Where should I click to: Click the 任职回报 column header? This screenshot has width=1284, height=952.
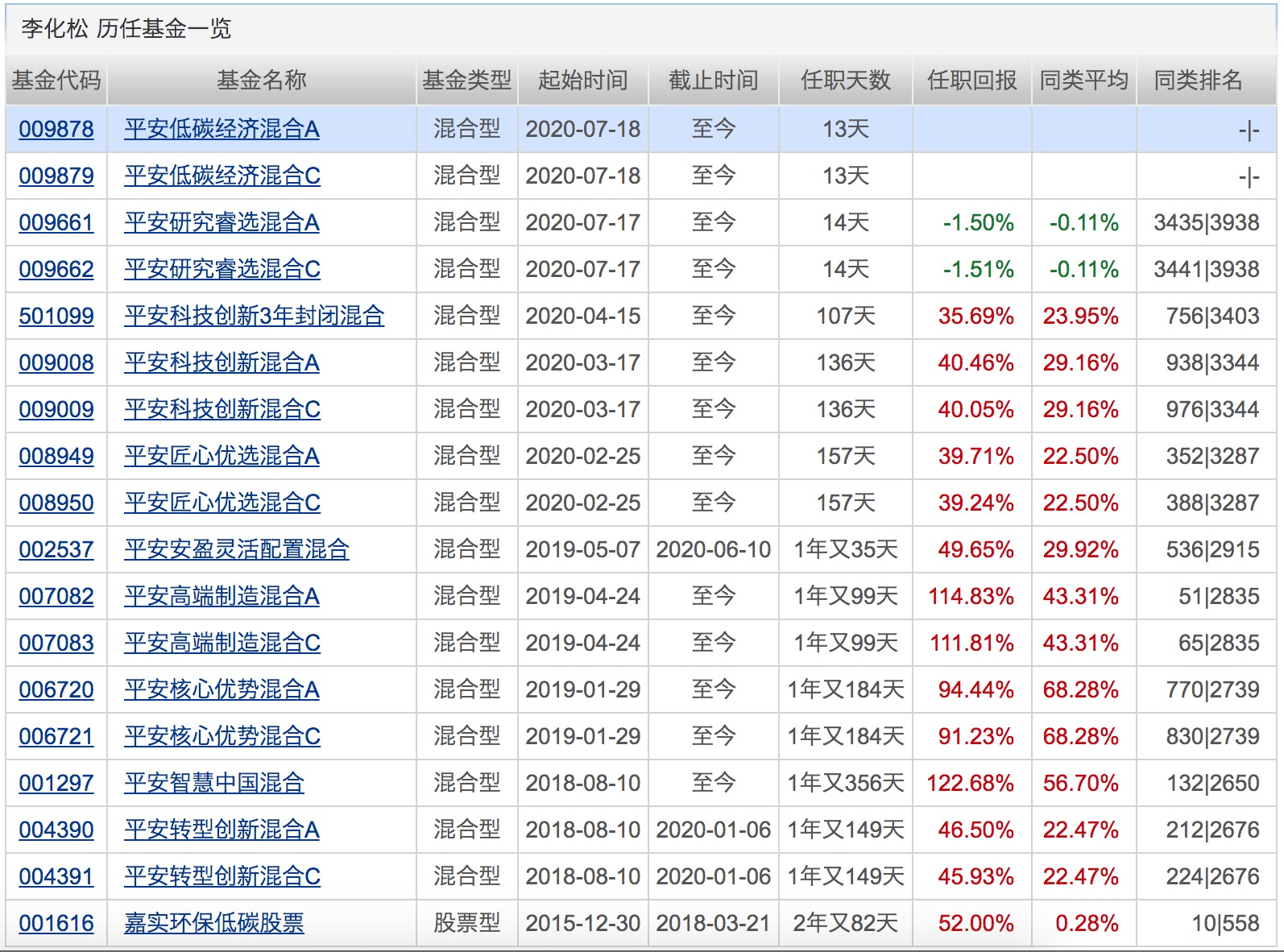tap(972, 81)
